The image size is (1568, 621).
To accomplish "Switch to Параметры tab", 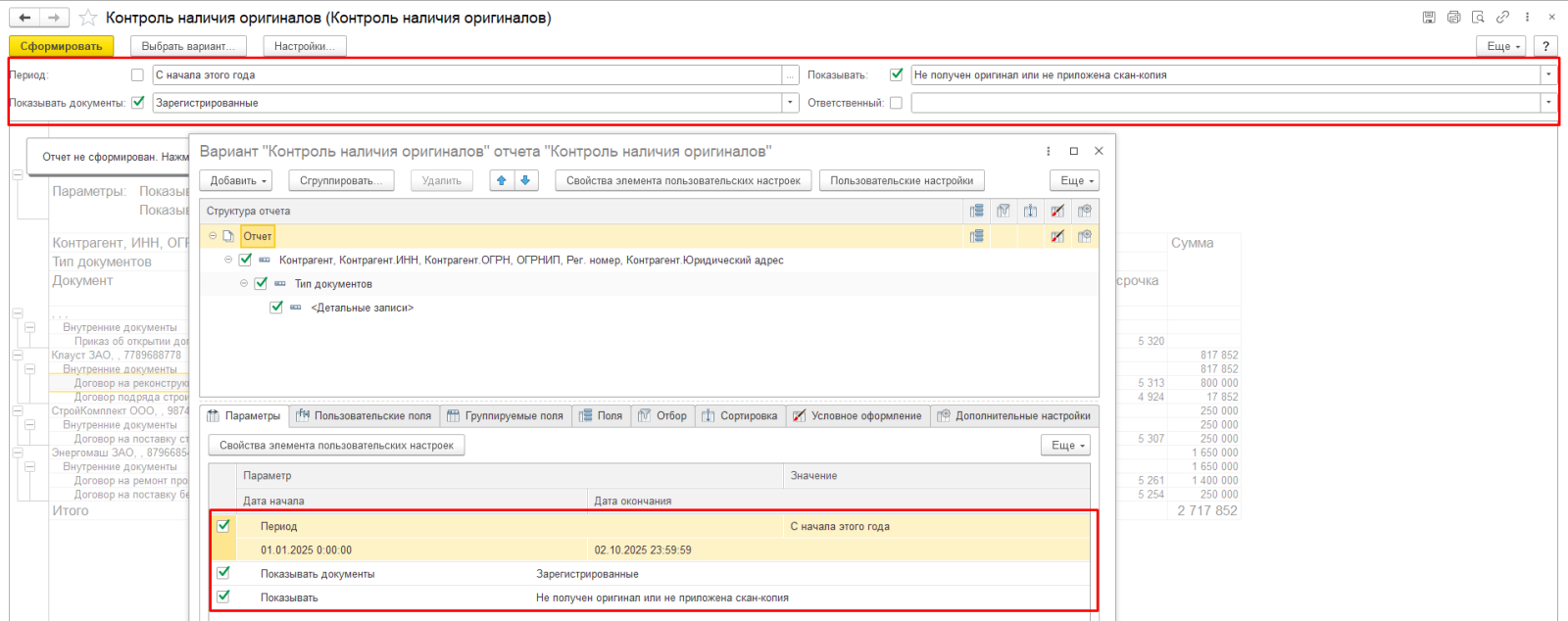I will point(244,415).
